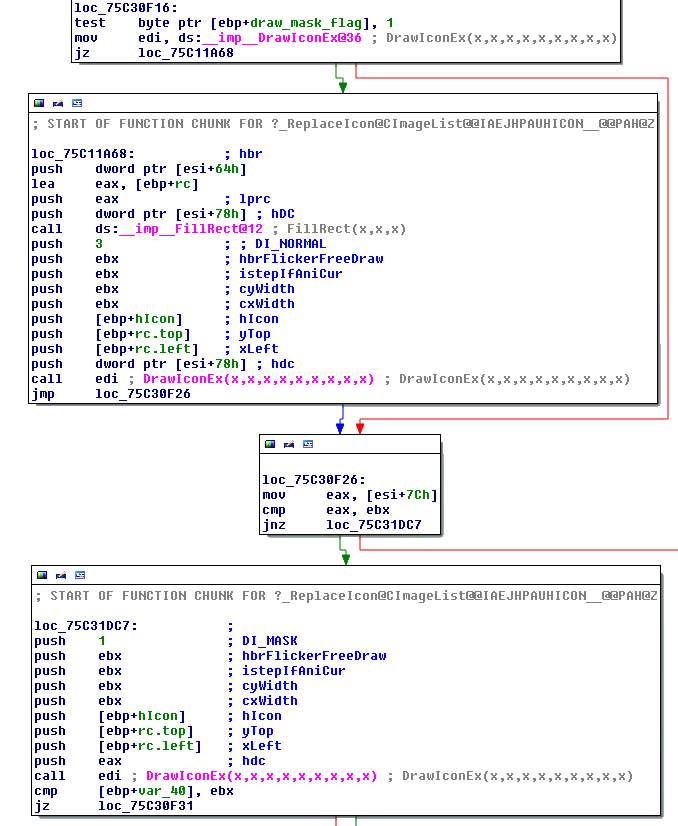
Task: Click mov eax, [esi+7Ch] instruction
Action: point(350,495)
